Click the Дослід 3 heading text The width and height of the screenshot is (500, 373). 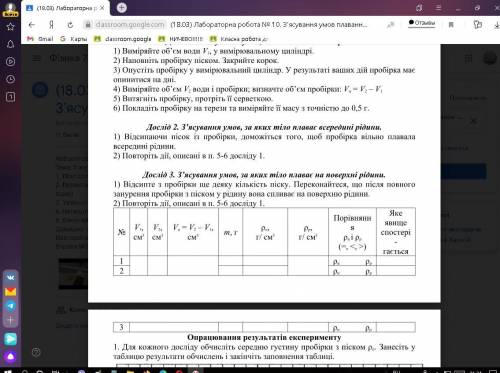[264, 175]
